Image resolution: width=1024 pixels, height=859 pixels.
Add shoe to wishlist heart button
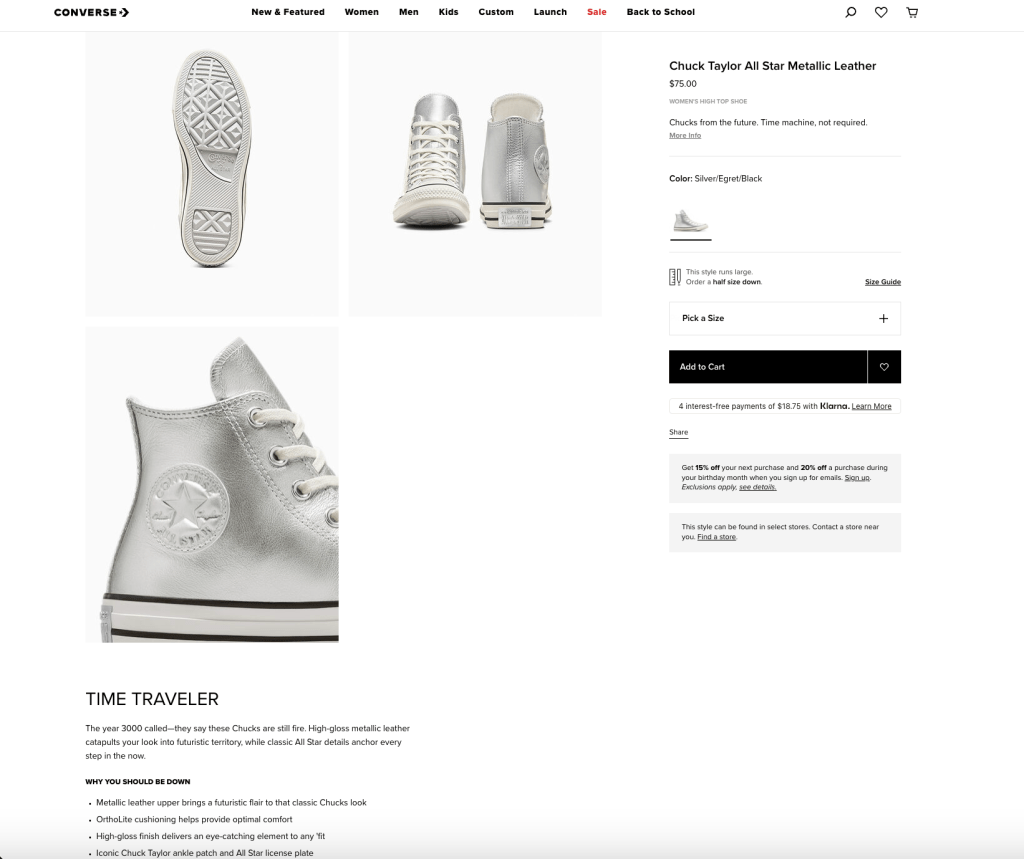click(x=884, y=367)
